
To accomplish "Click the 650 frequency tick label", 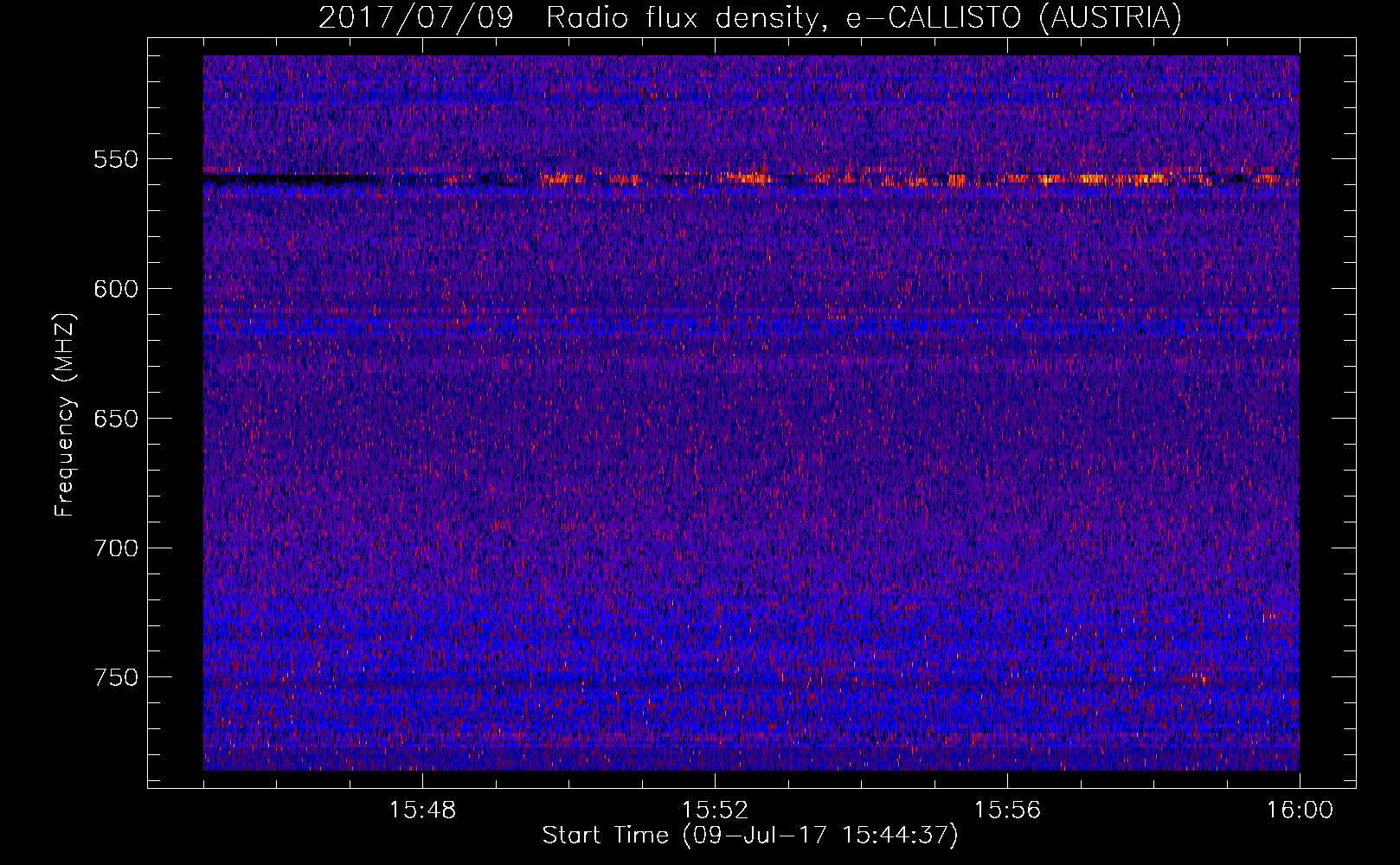I will point(116,419).
